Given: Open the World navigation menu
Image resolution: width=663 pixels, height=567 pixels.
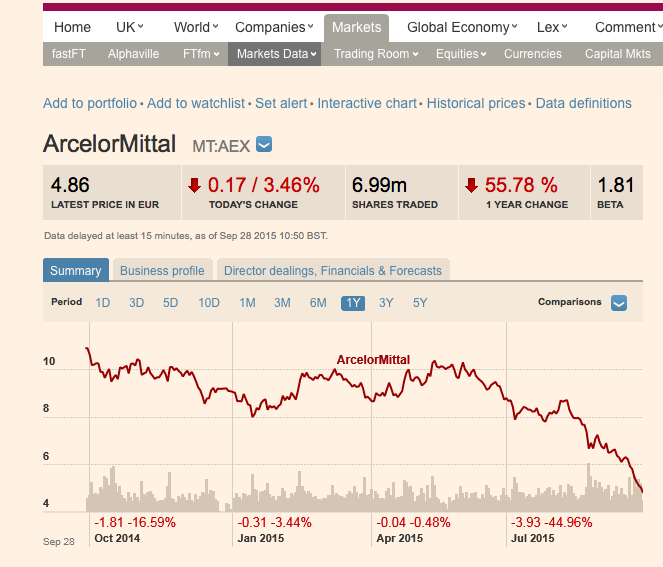Looking at the screenshot, I should tap(196, 27).
